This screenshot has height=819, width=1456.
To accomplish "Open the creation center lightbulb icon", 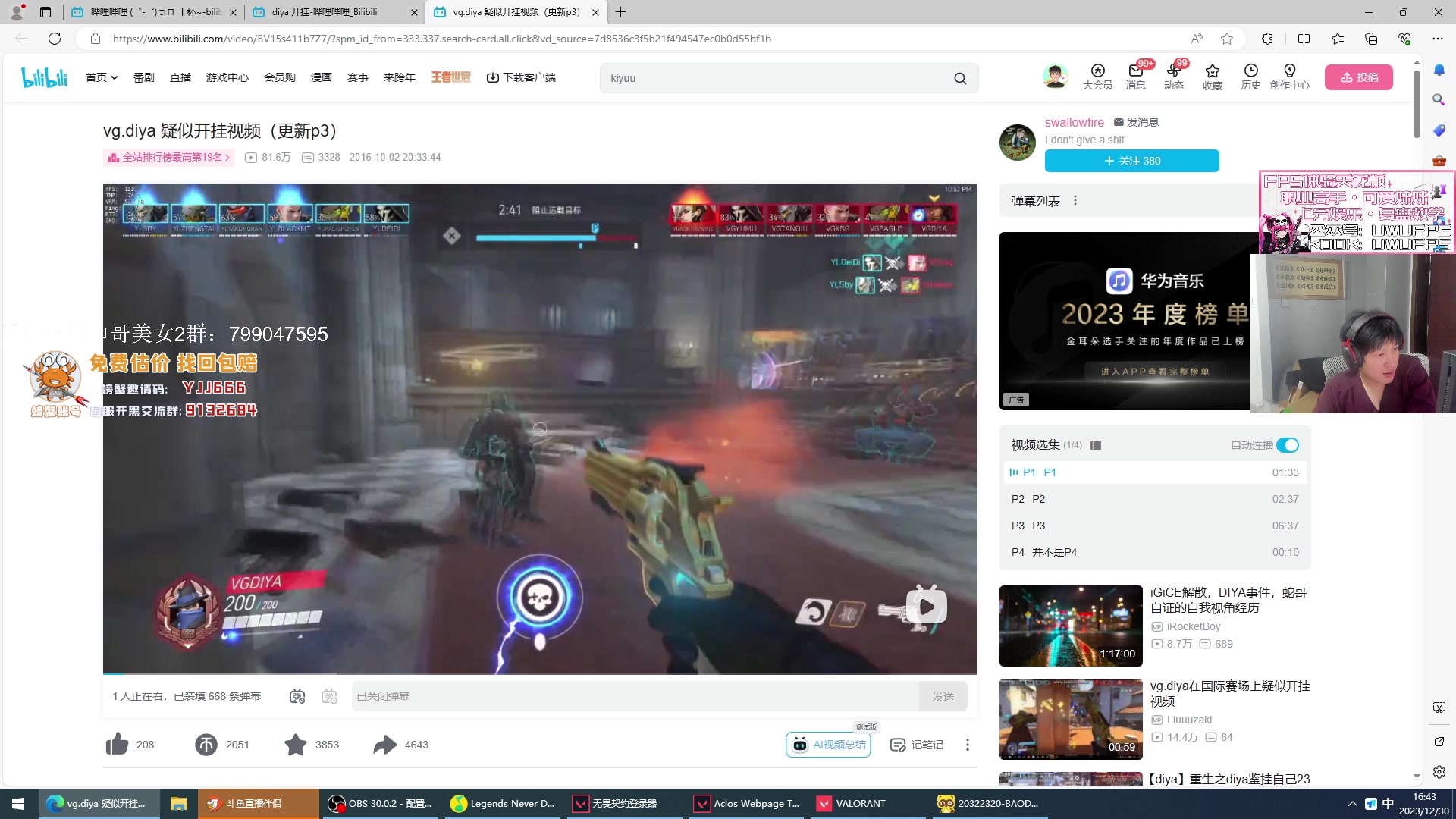I will coord(1289,71).
